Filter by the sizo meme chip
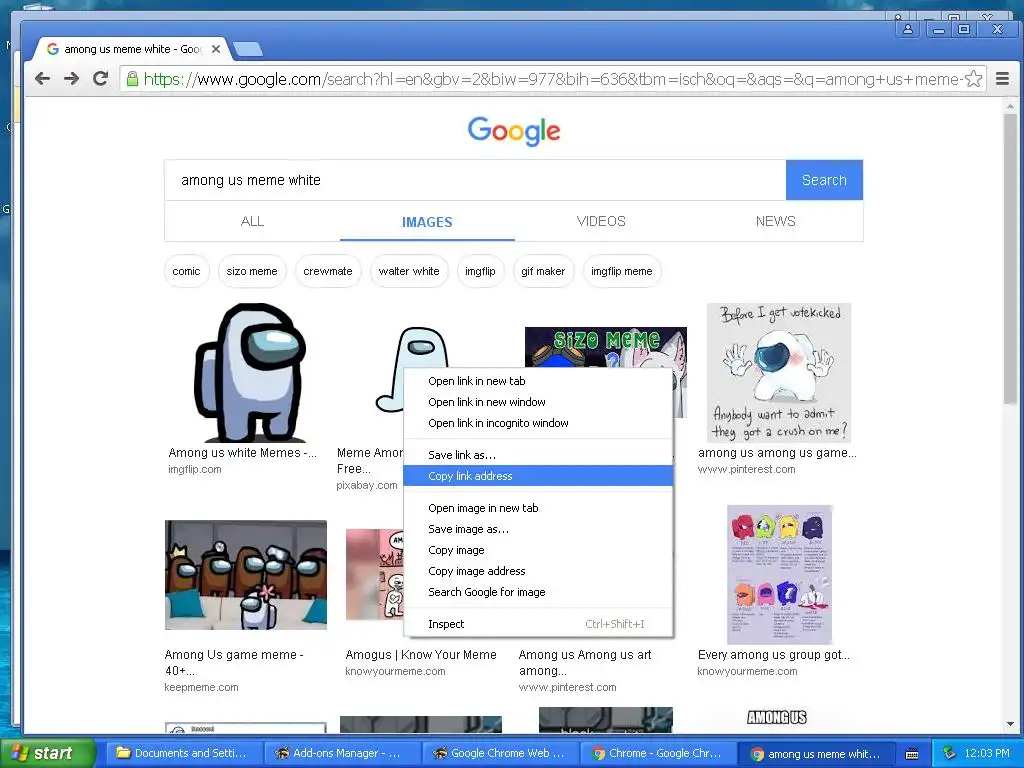1024x768 pixels. [x=251, y=271]
